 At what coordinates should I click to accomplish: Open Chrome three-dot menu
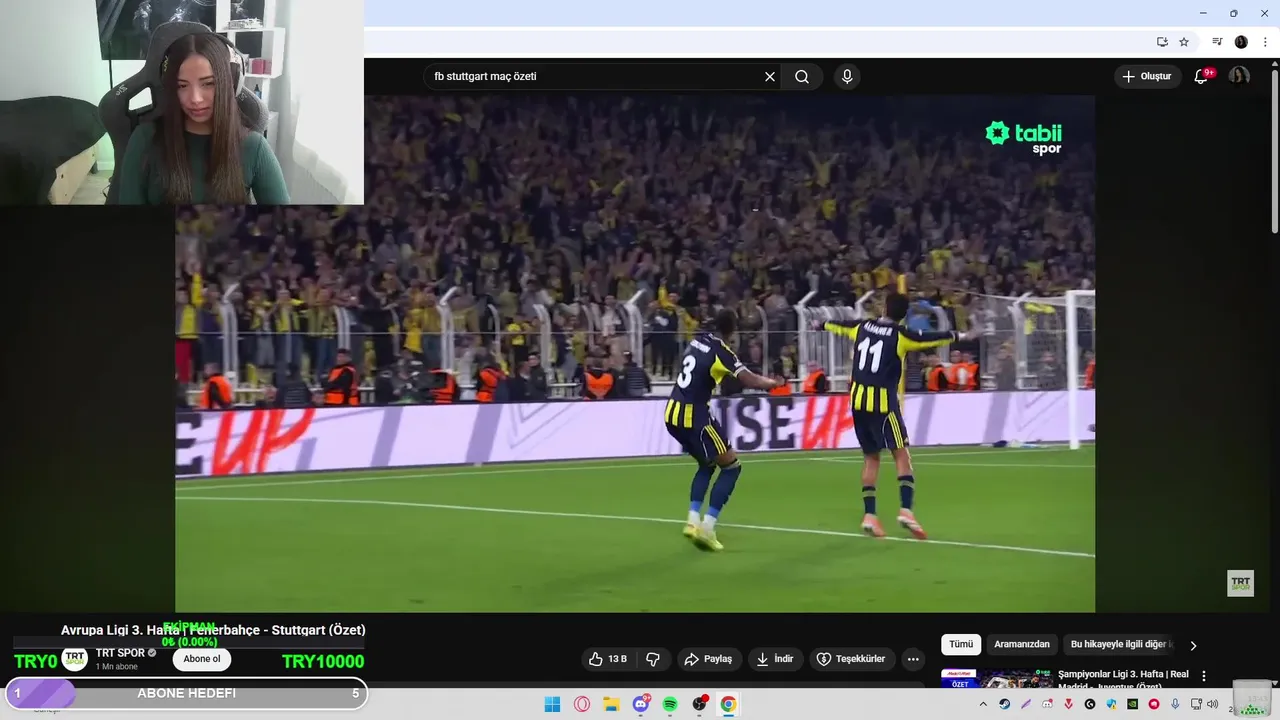pyautogui.click(x=1265, y=42)
